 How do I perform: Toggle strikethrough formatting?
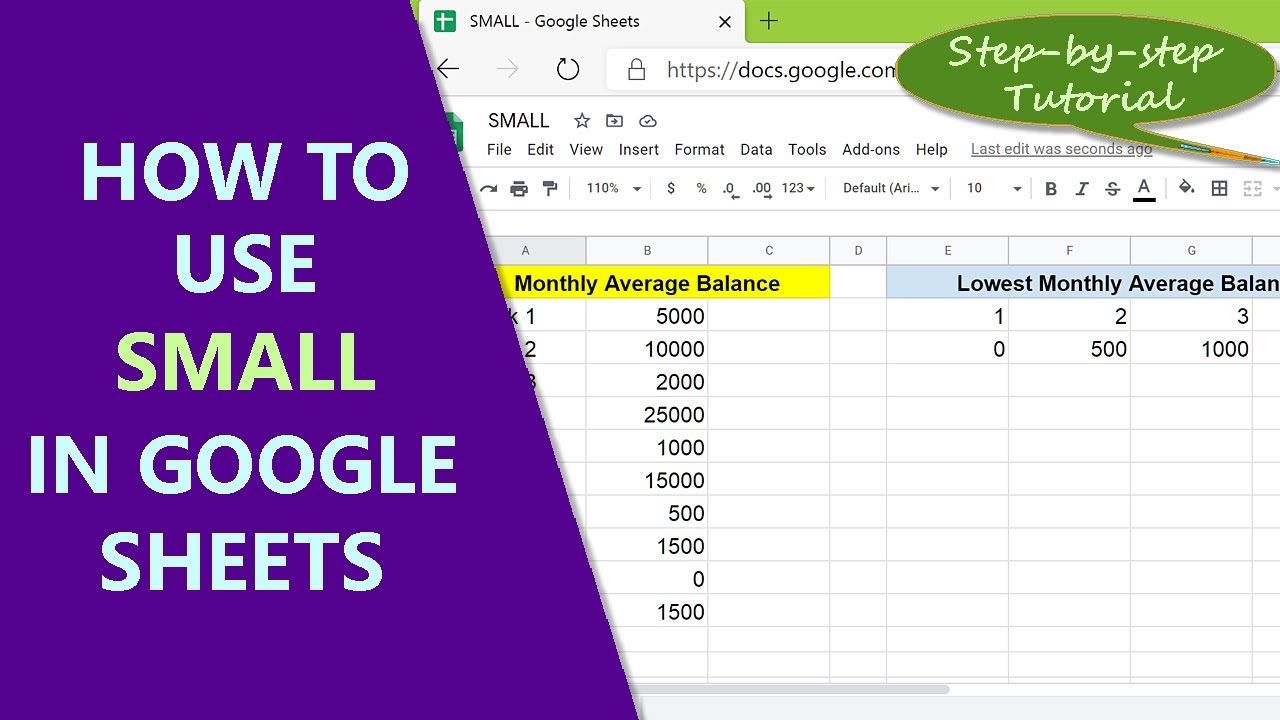point(1113,188)
